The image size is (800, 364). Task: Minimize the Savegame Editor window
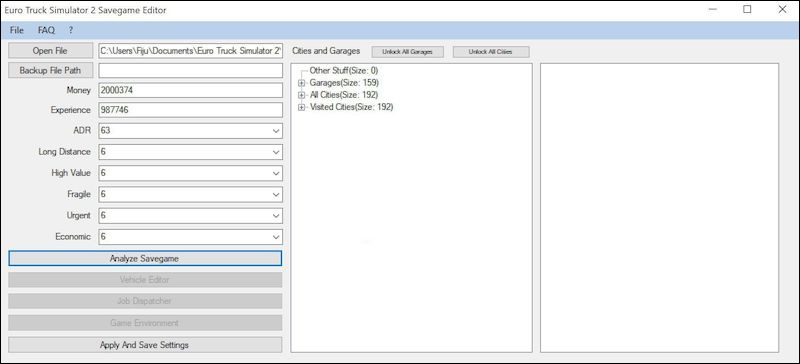click(713, 10)
